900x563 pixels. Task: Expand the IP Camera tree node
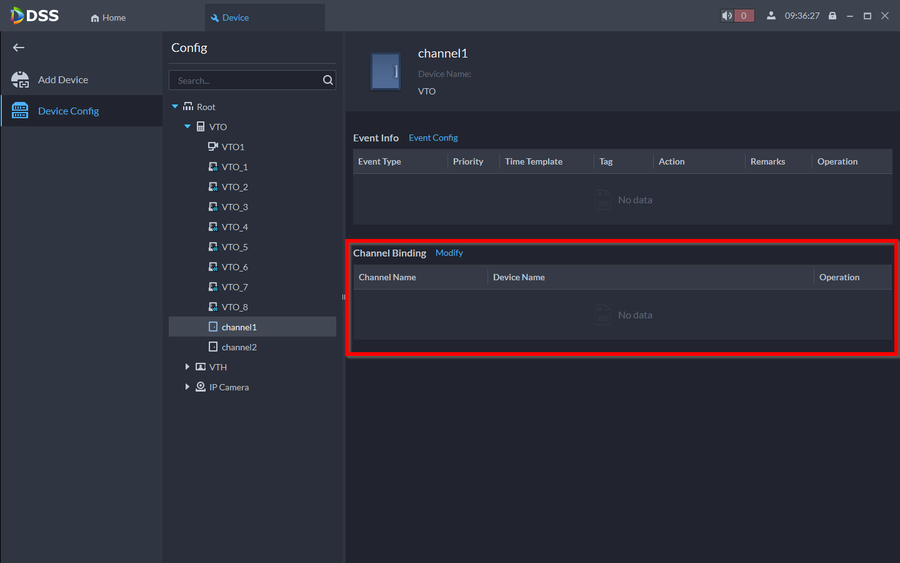[x=187, y=387]
